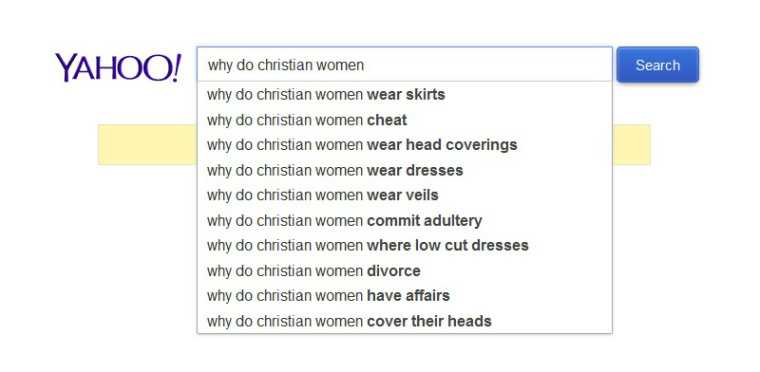Image resolution: width=760 pixels, height=372 pixels.
Task: Click the 'commit adultery' suggestion
Action: [x=405, y=221]
